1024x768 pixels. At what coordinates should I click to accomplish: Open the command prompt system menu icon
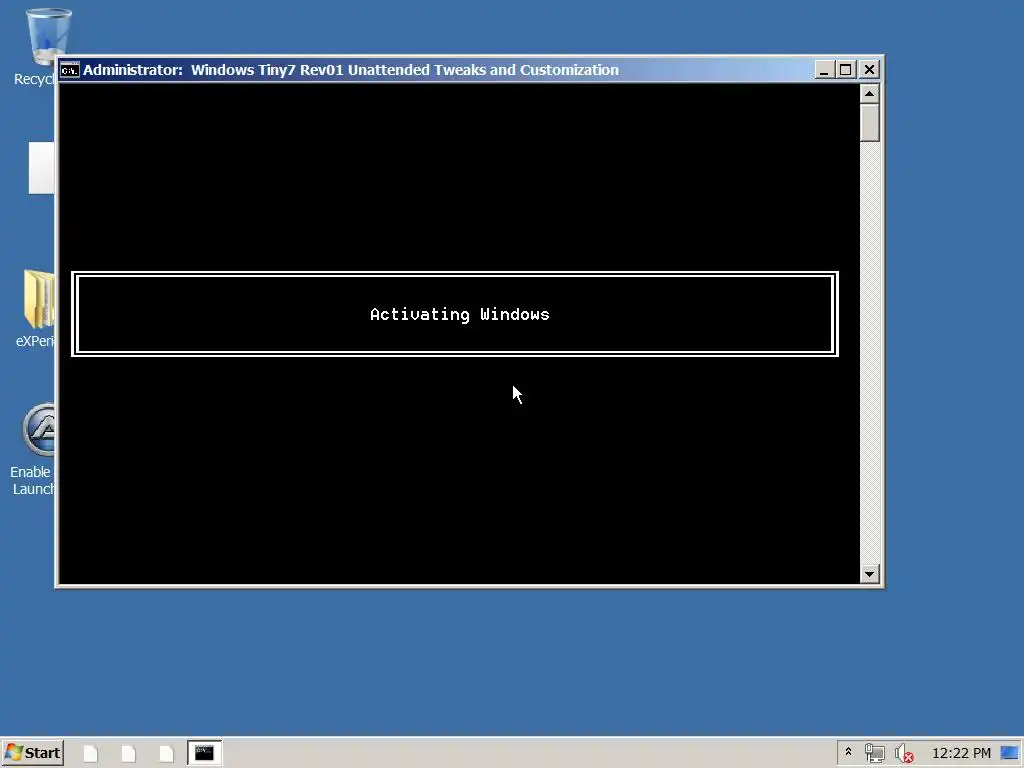click(70, 70)
